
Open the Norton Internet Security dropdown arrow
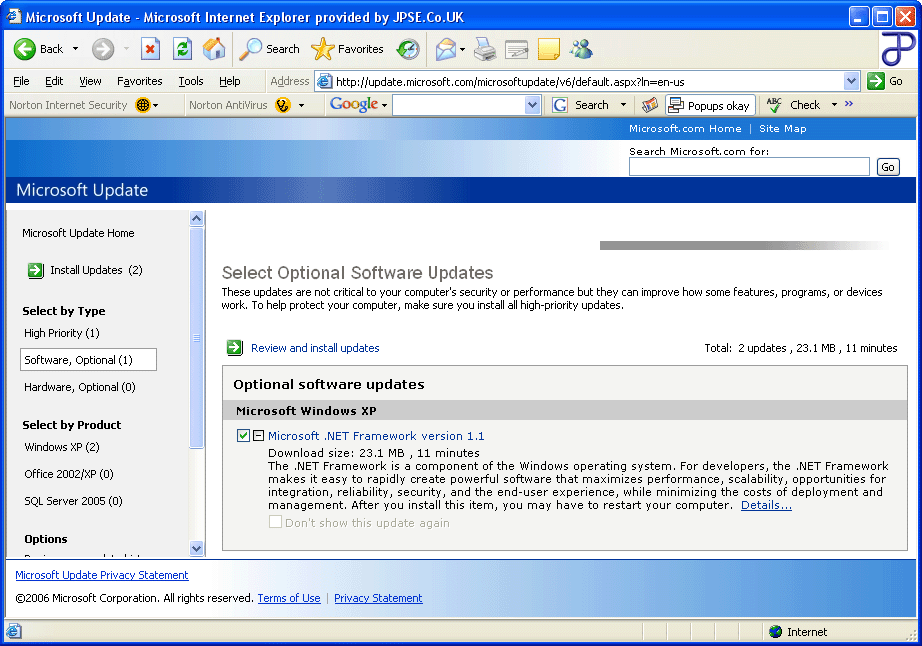[x=156, y=106]
